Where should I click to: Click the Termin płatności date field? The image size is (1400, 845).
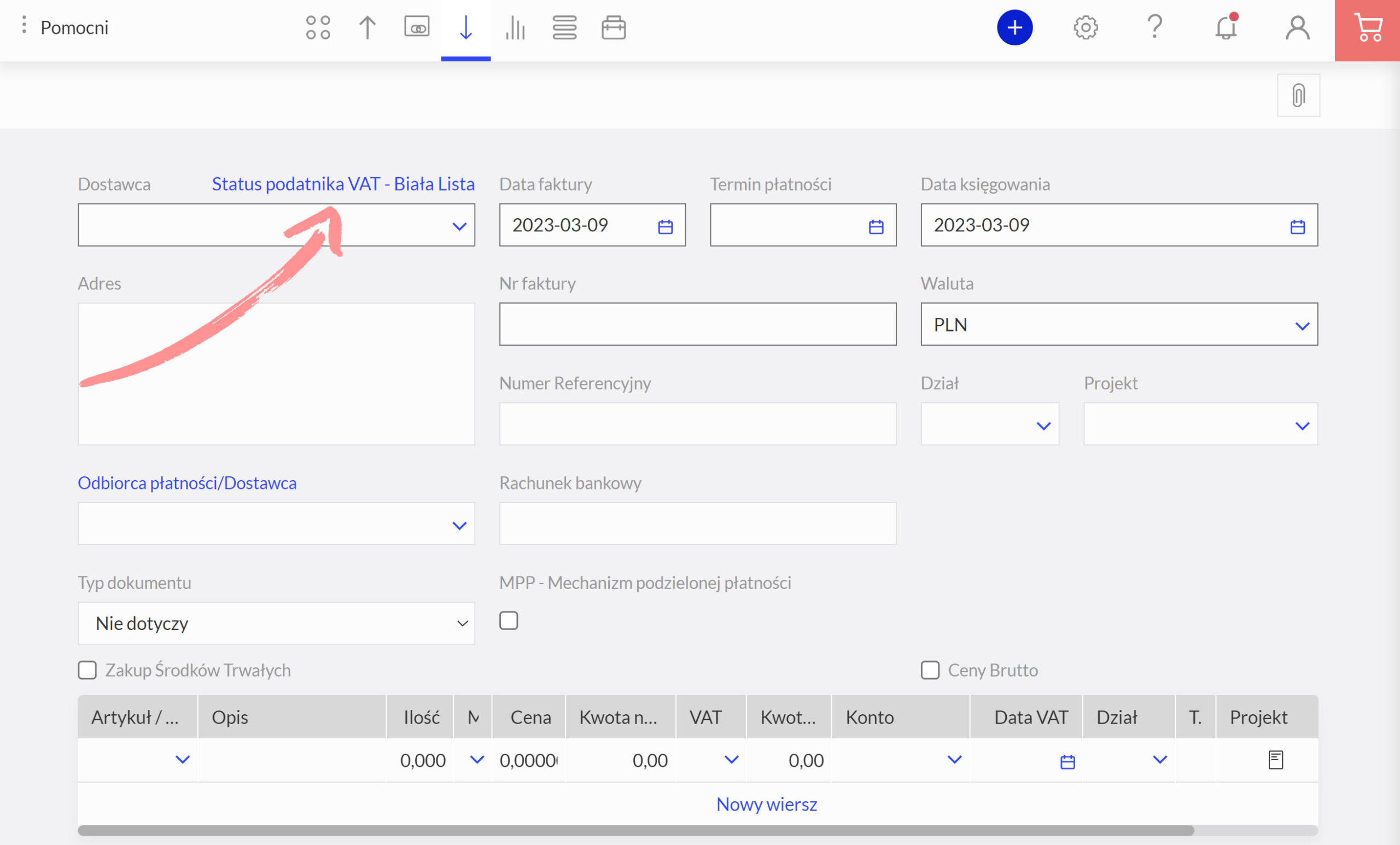pyautogui.click(x=803, y=225)
